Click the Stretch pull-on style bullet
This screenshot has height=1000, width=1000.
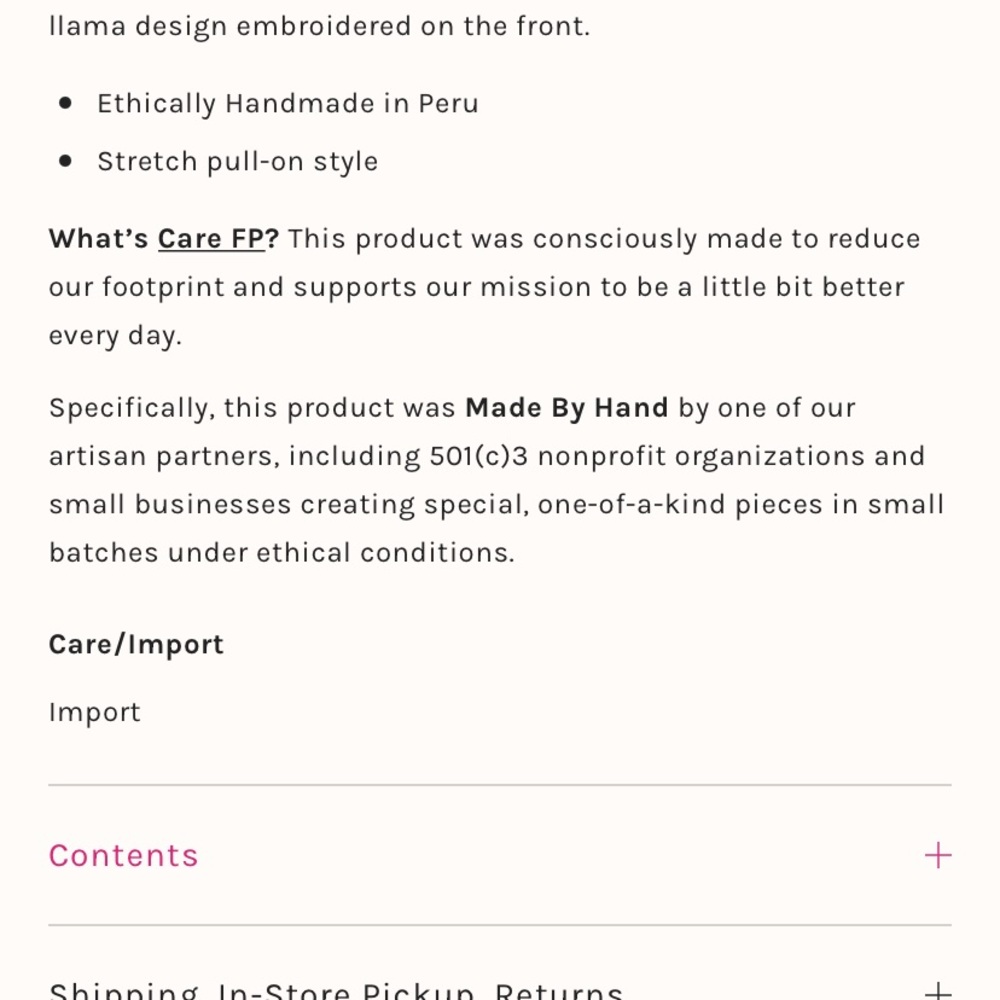pos(237,161)
